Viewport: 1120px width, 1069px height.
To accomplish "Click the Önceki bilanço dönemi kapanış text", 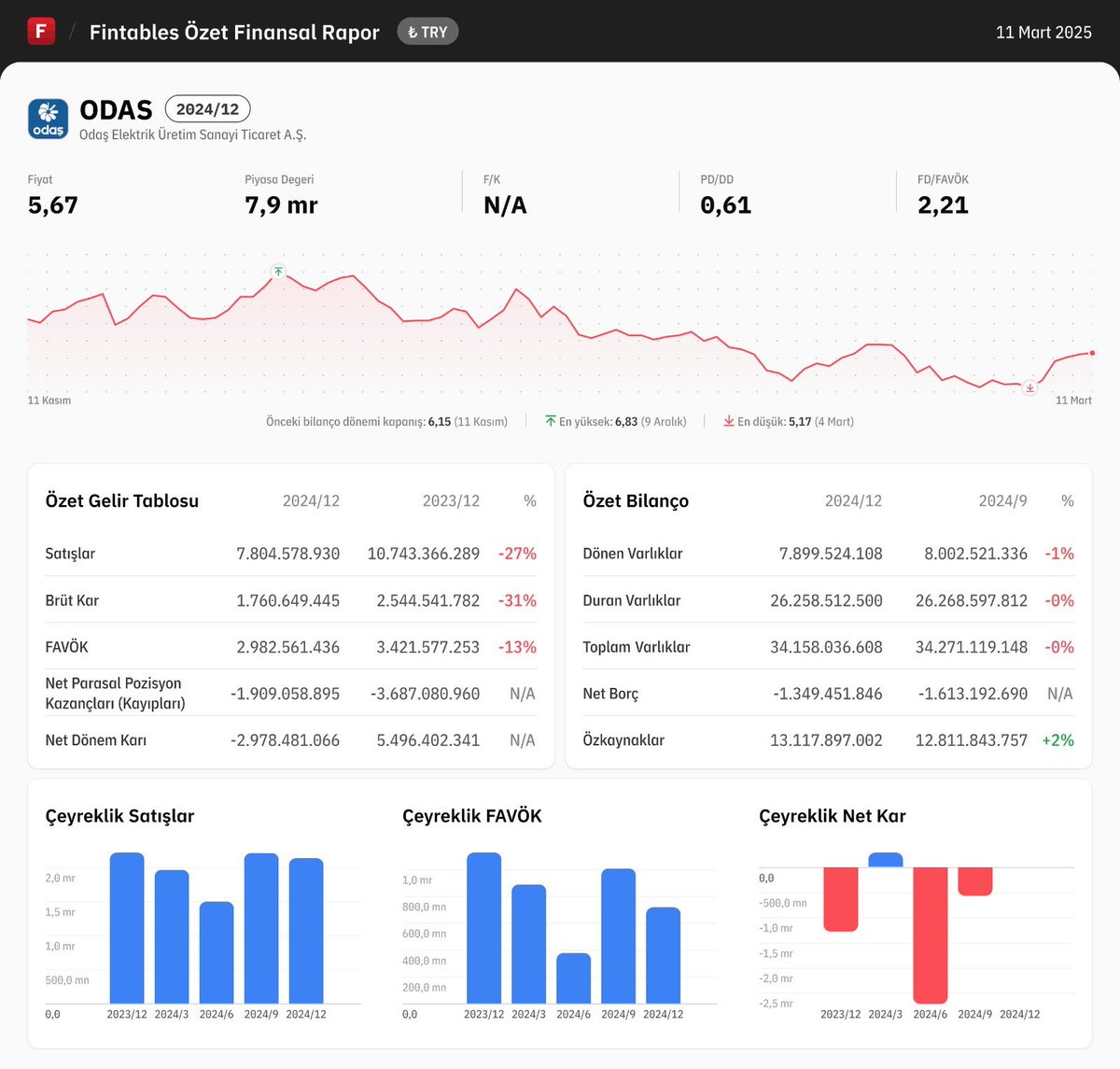I will pyautogui.click(x=386, y=421).
